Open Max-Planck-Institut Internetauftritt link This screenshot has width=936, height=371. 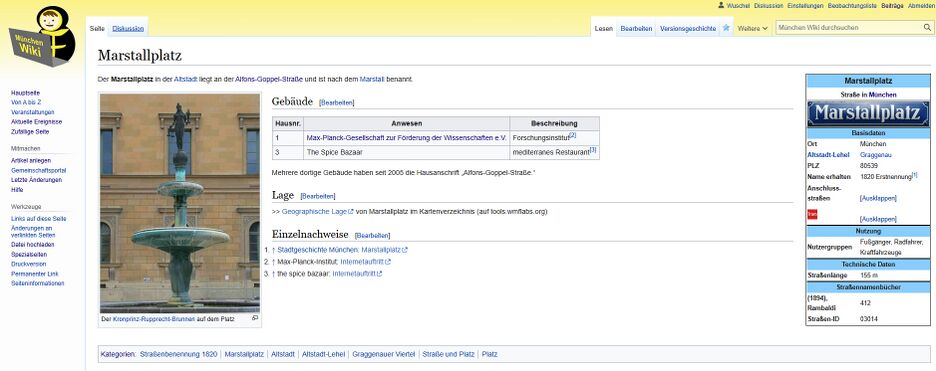pos(365,261)
